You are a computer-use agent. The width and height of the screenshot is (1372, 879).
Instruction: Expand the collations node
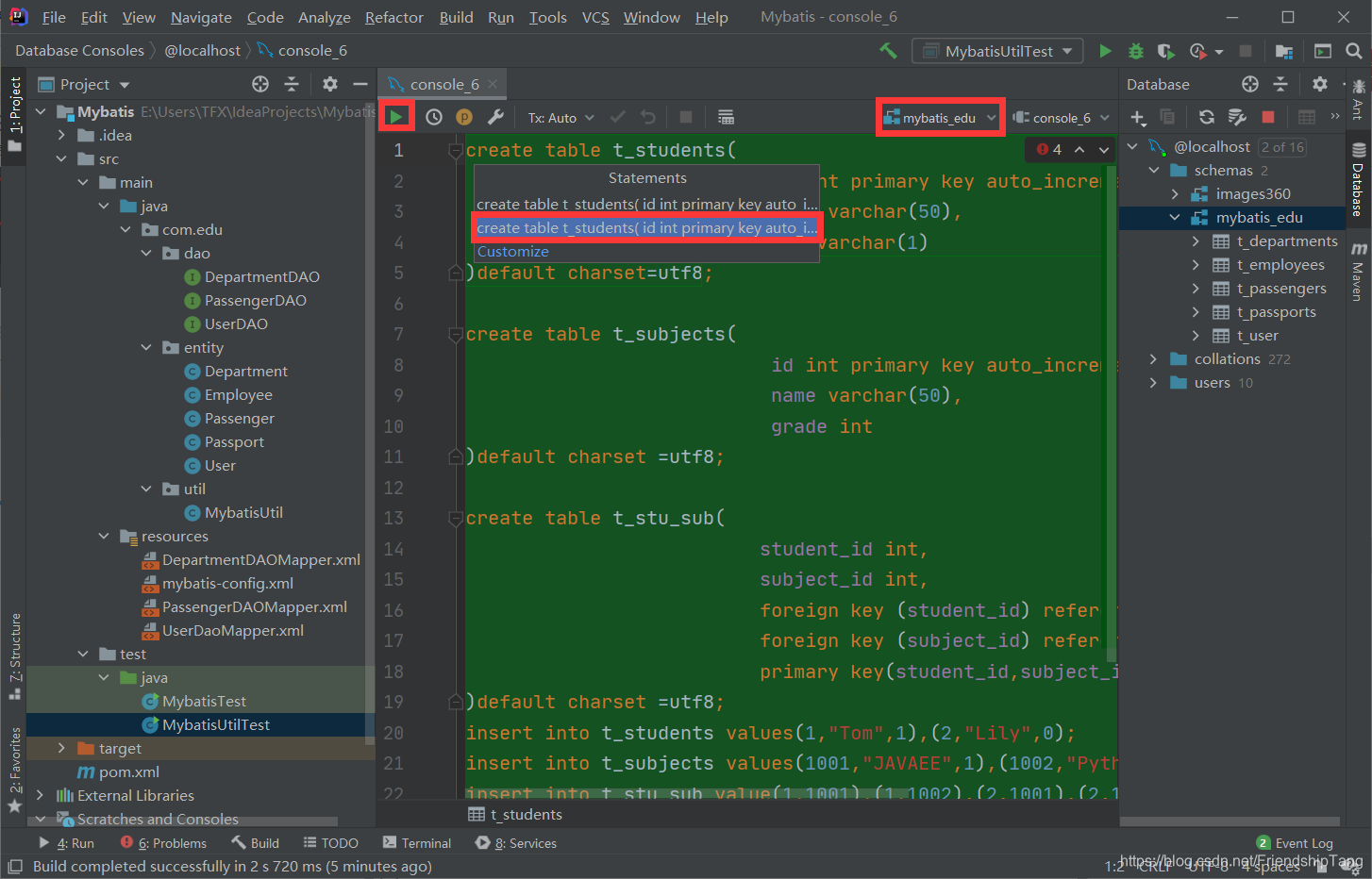click(x=1153, y=359)
